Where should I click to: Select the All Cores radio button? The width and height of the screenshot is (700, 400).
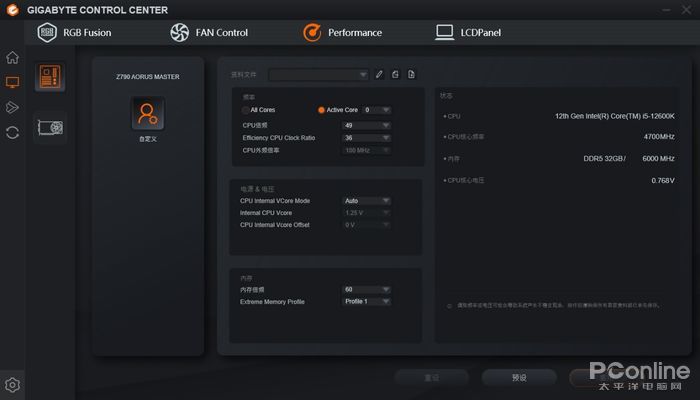coord(246,110)
